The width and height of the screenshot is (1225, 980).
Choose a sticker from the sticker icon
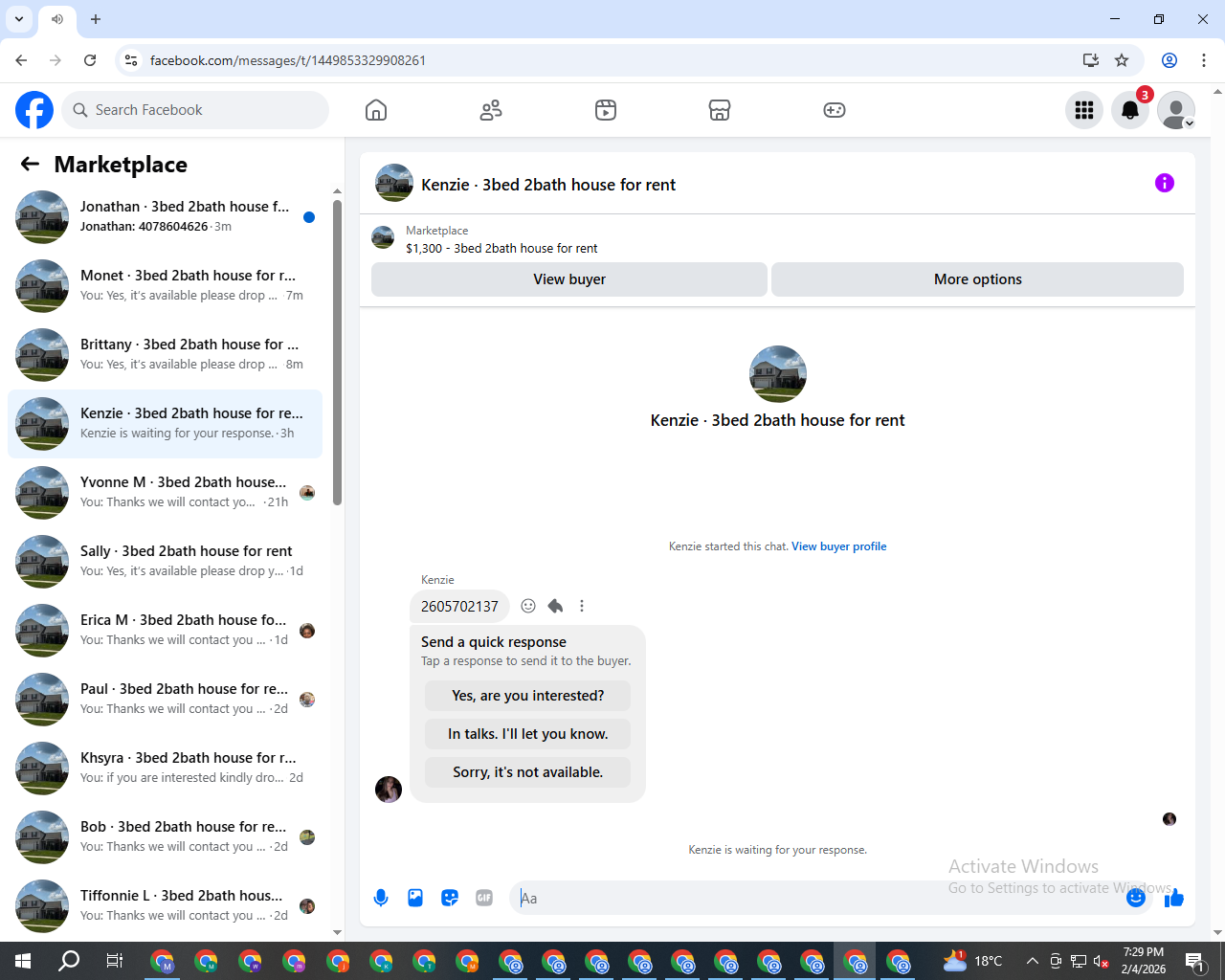(x=450, y=898)
